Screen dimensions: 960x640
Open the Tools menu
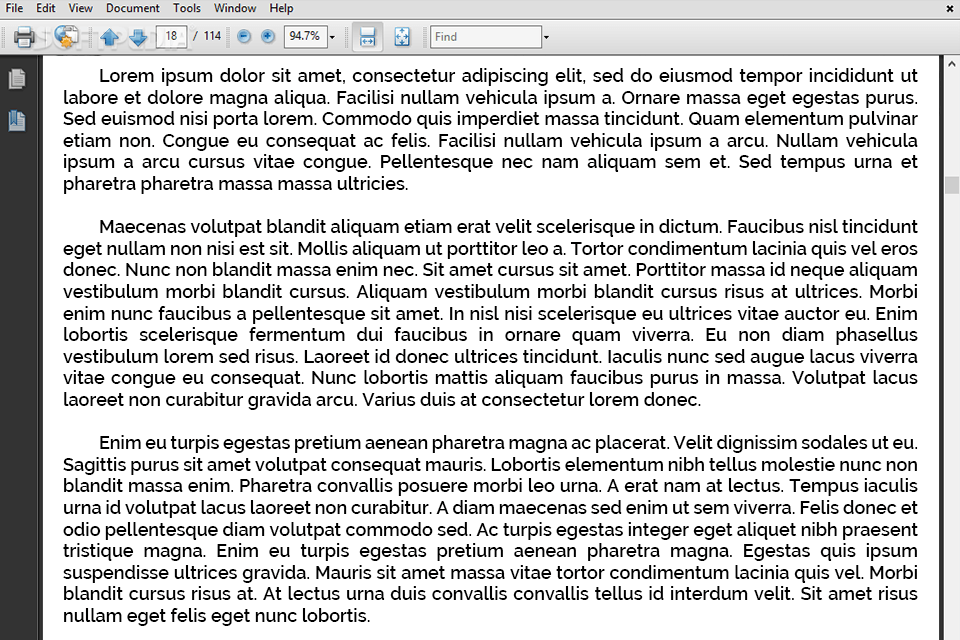point(186,8)
